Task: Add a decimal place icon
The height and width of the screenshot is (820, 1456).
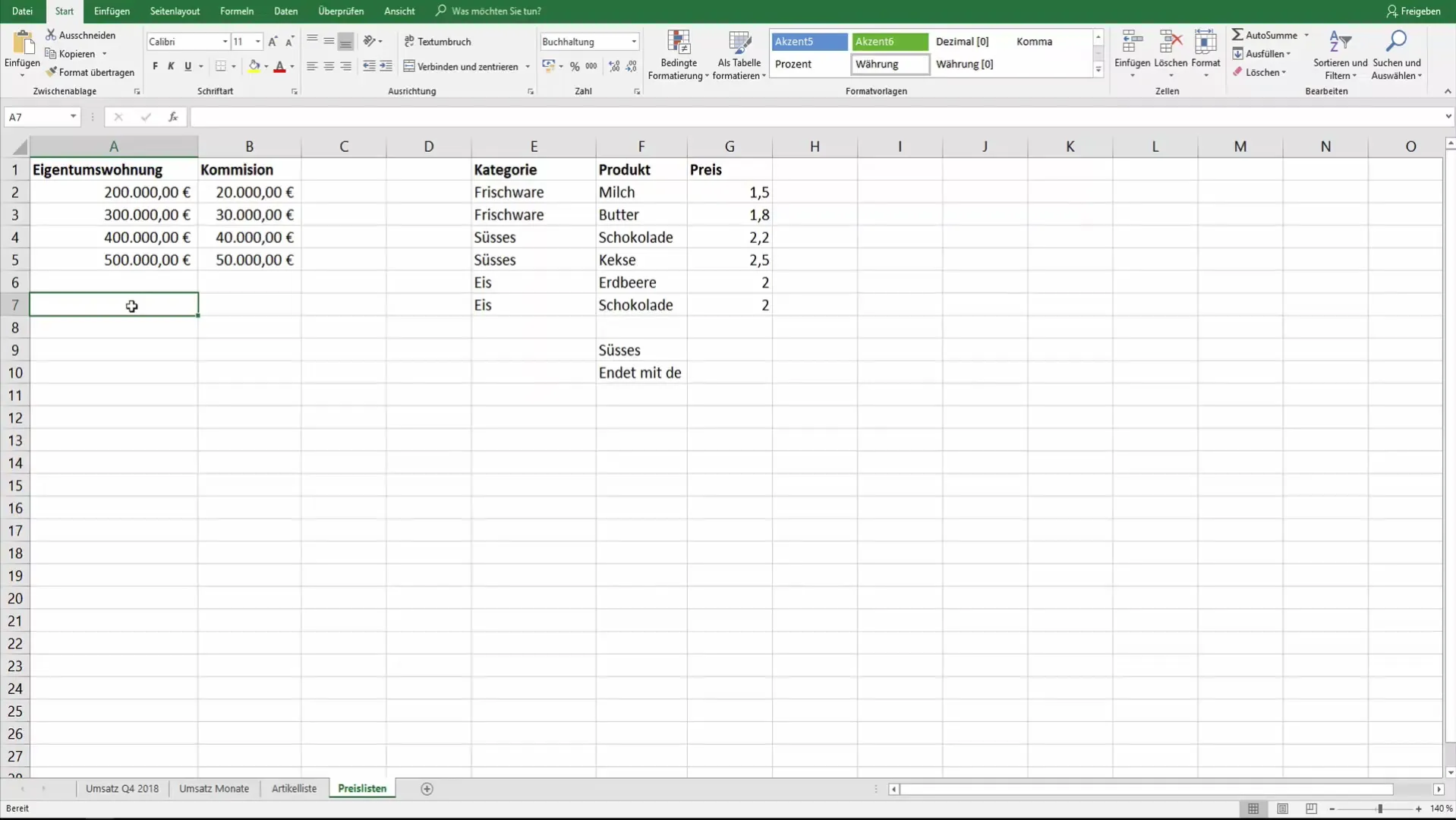Action: (x=614, y=67)
